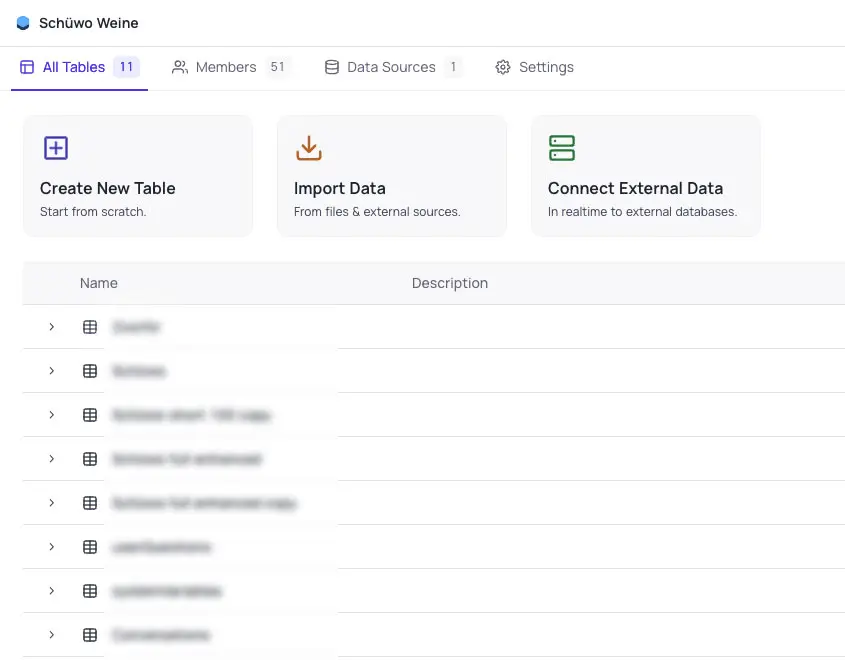Click the table grid icon in first row
Image resolution: width=845 pixels, height=660 pixels.
click(90, 327)
